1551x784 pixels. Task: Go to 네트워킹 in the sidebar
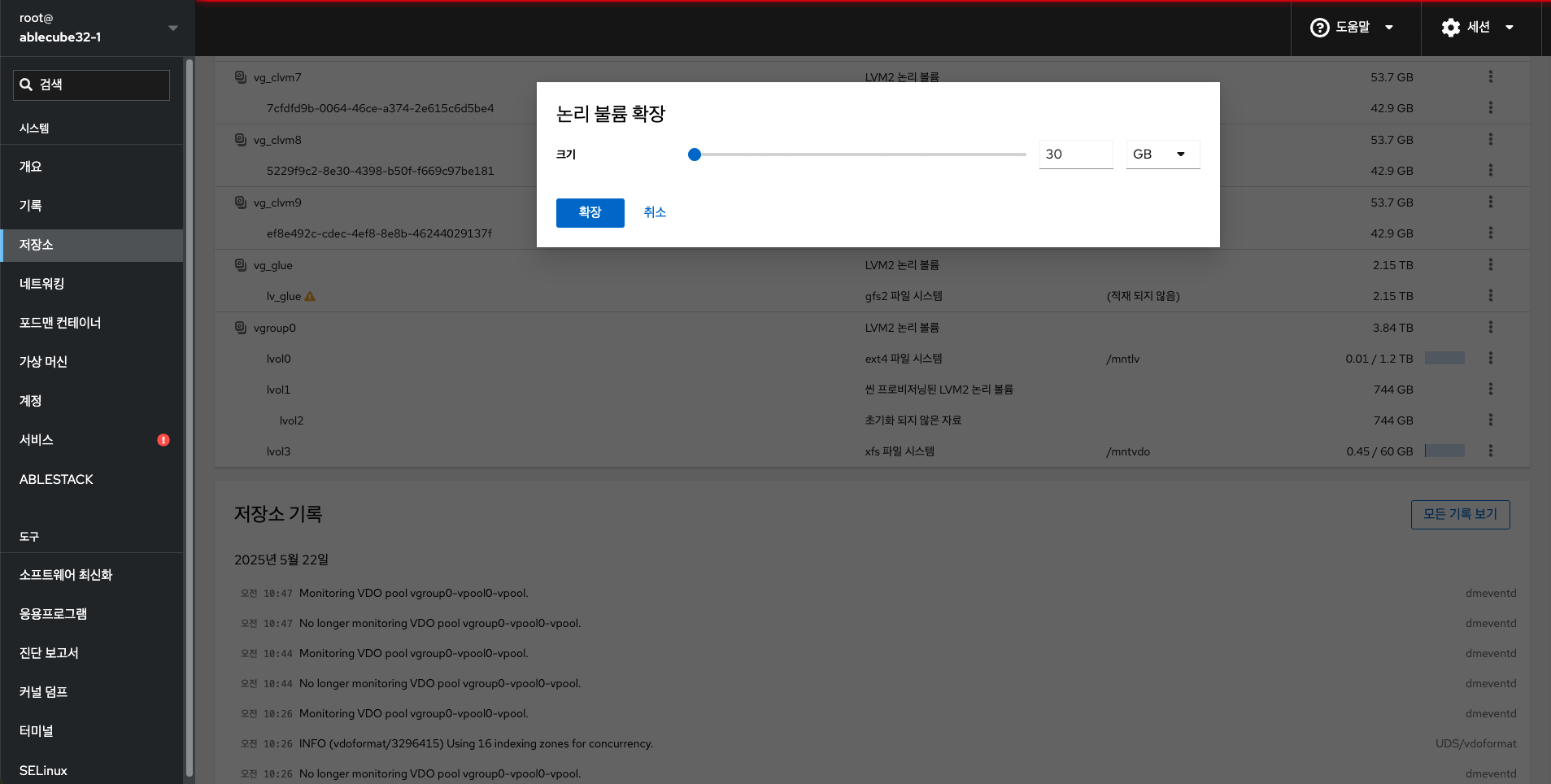[x=42, y=284]
